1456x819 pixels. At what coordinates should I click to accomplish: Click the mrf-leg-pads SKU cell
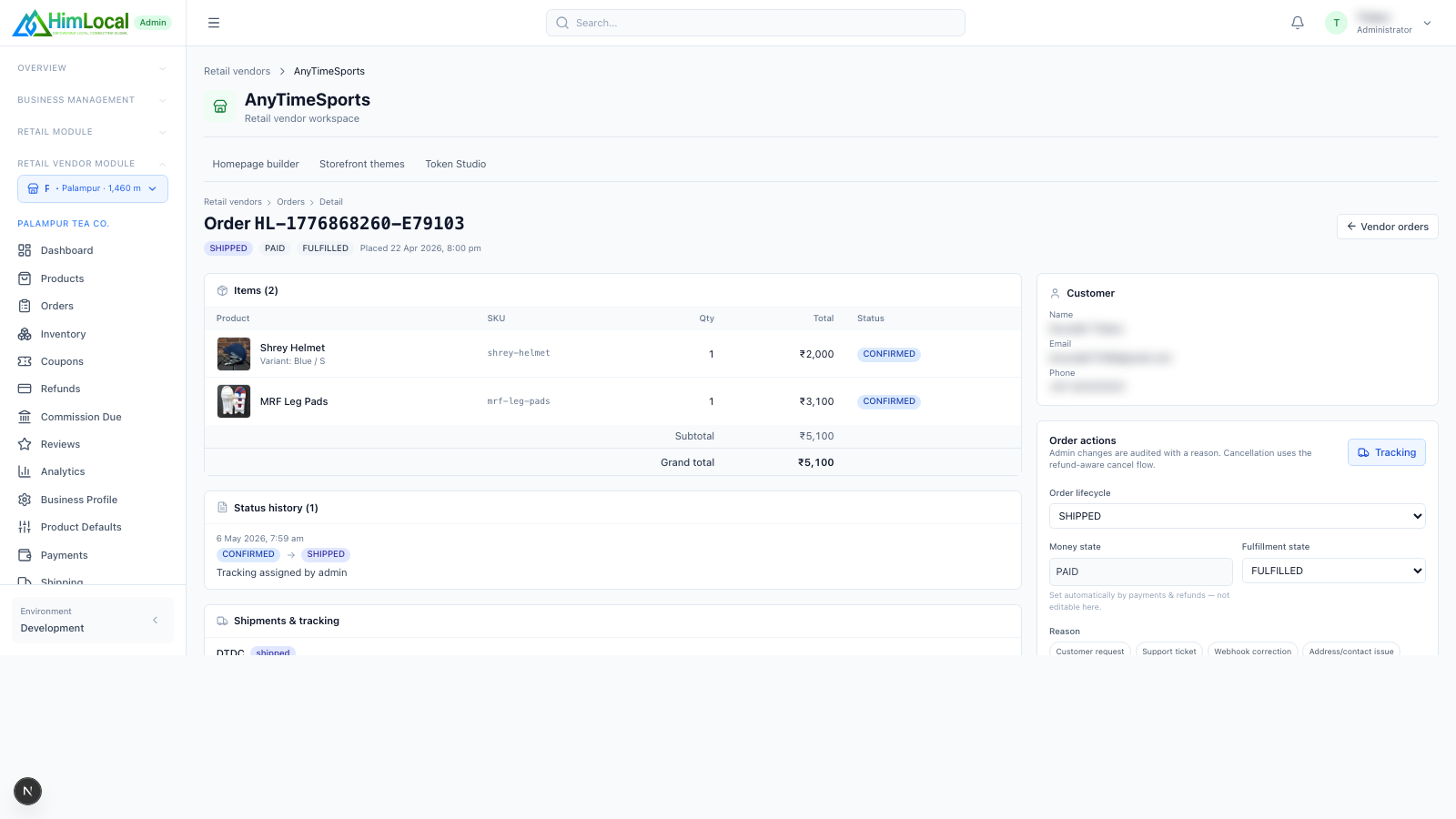pos(519,401)
